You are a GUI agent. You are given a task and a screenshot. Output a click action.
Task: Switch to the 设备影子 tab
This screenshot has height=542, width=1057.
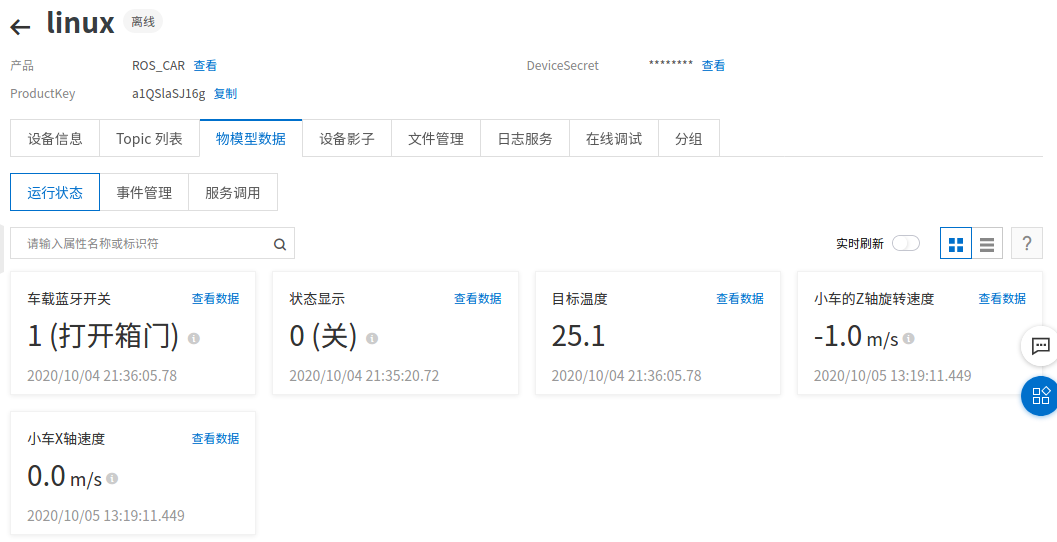point(346,138)
